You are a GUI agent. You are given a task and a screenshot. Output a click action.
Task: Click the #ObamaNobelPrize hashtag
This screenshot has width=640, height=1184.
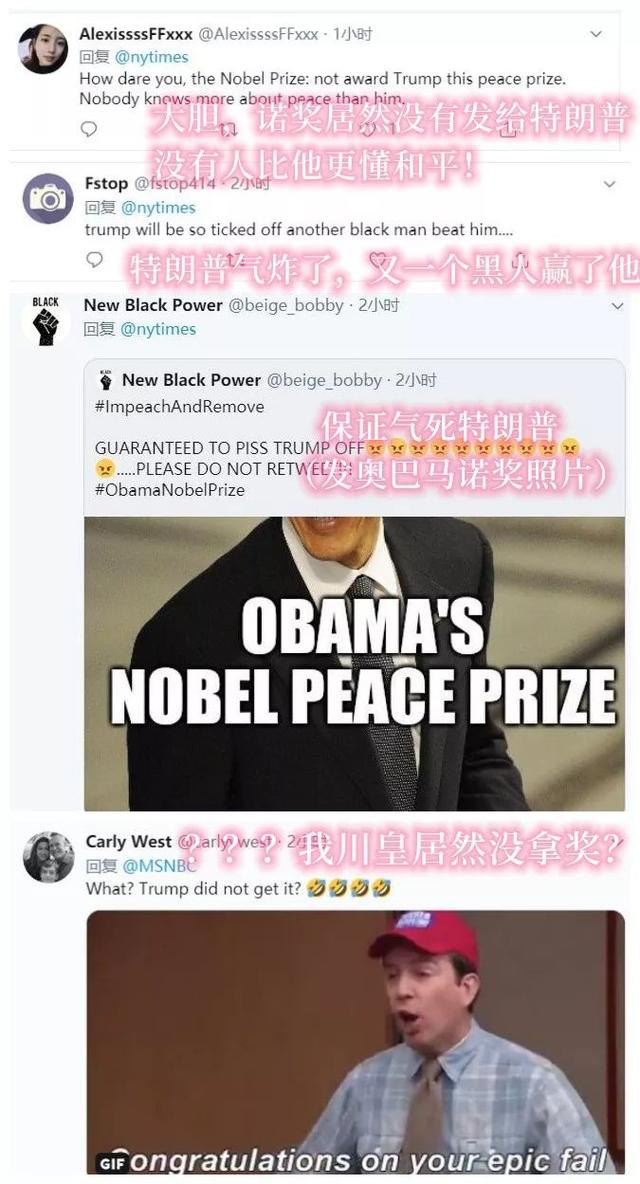pyautogui.click(x=170, y=490)
